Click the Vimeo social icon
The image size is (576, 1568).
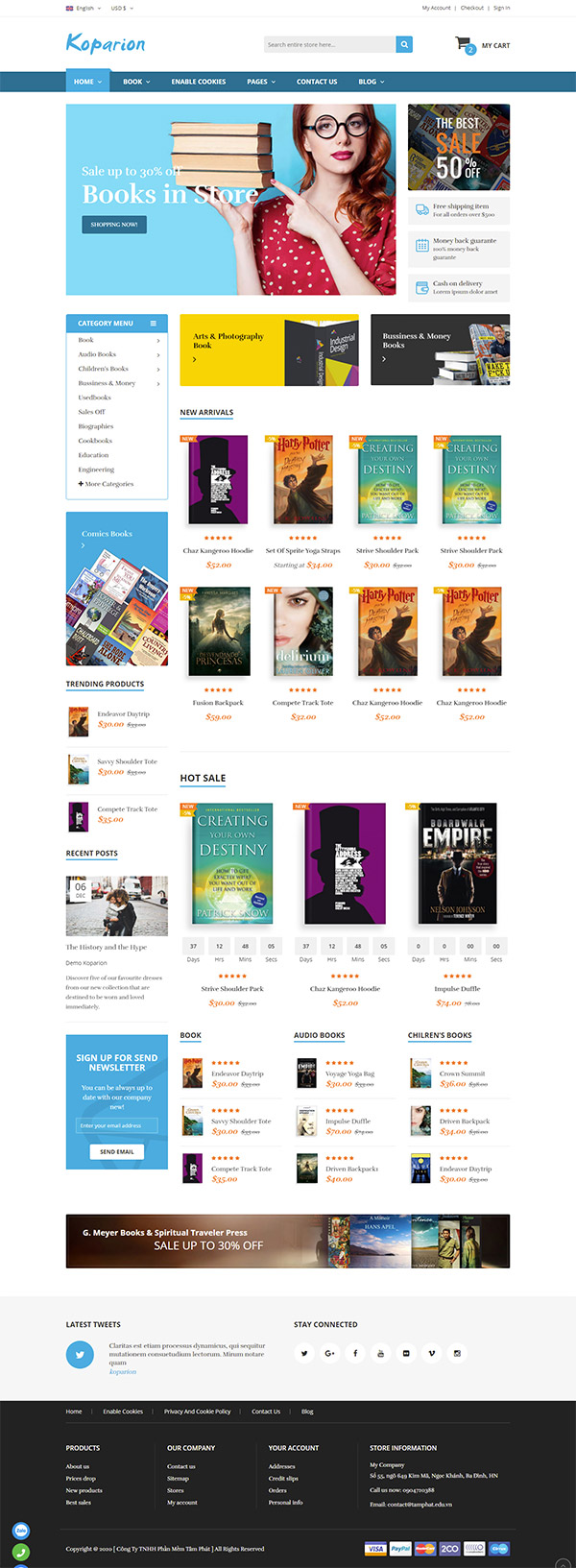click(432, 1353)
